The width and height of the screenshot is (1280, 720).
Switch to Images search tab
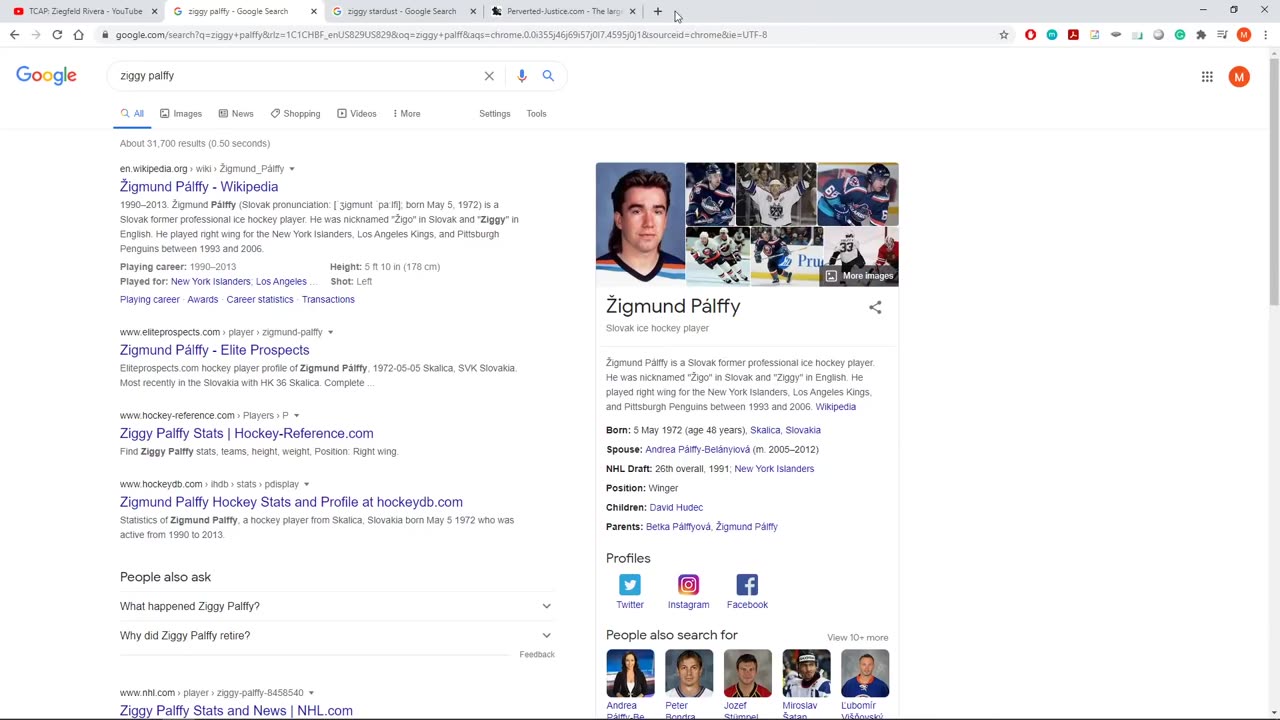(x=181, y=114)
